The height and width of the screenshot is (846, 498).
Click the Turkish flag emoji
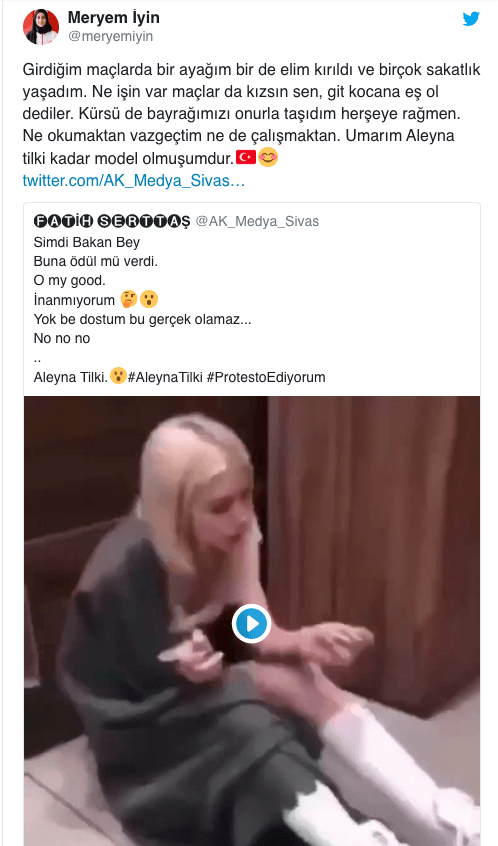(x=246, y=158)
